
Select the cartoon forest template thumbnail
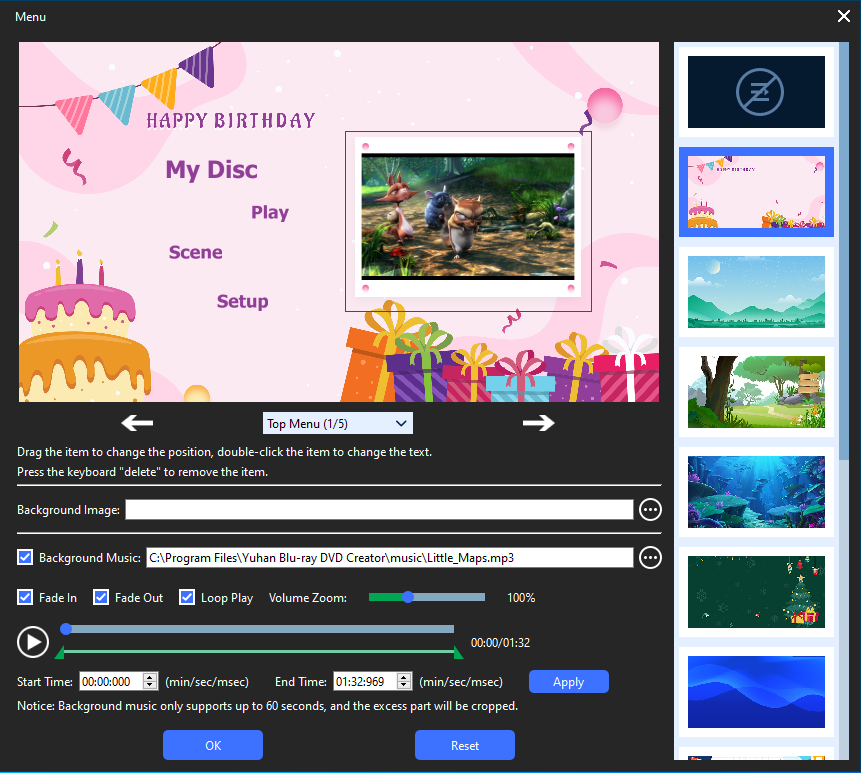pyautogui.click(x=756, y=392)
